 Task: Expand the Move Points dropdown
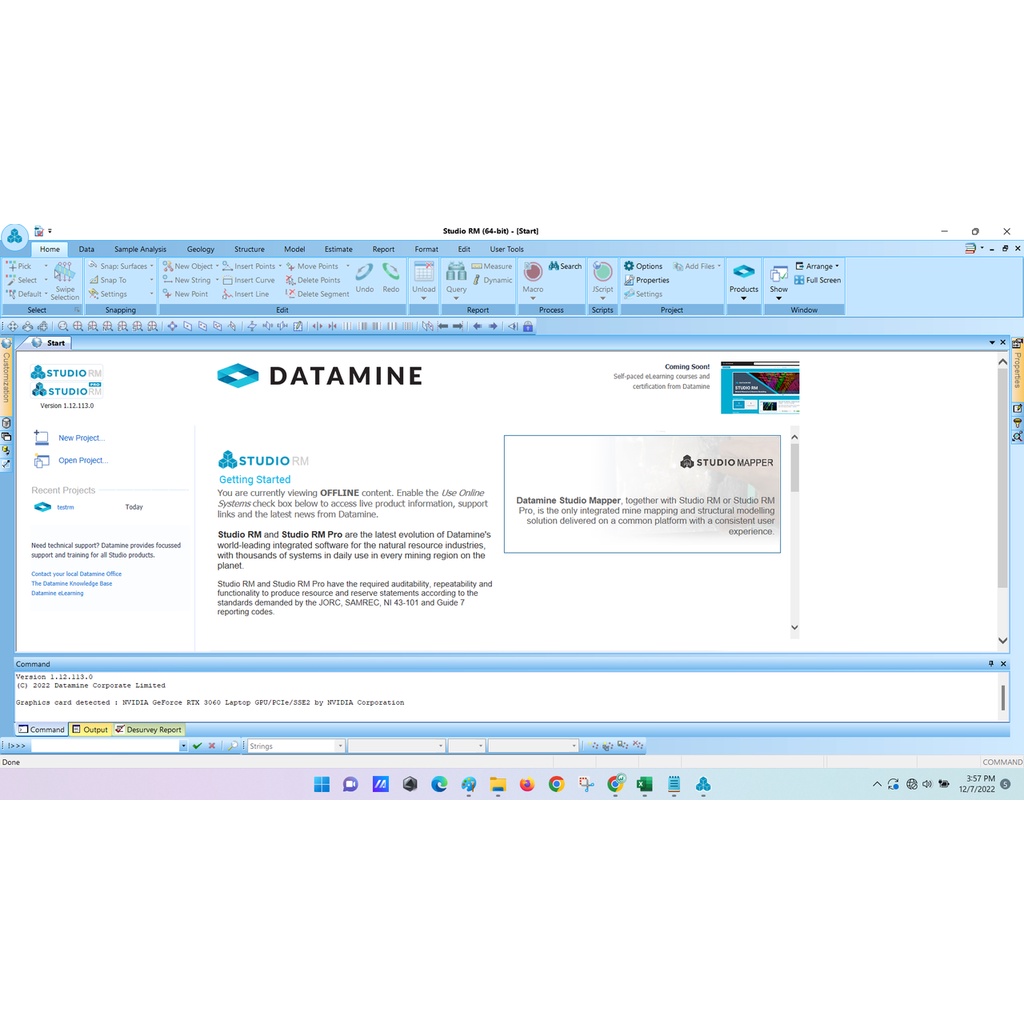pyautogui.click(x=347, y=266)
